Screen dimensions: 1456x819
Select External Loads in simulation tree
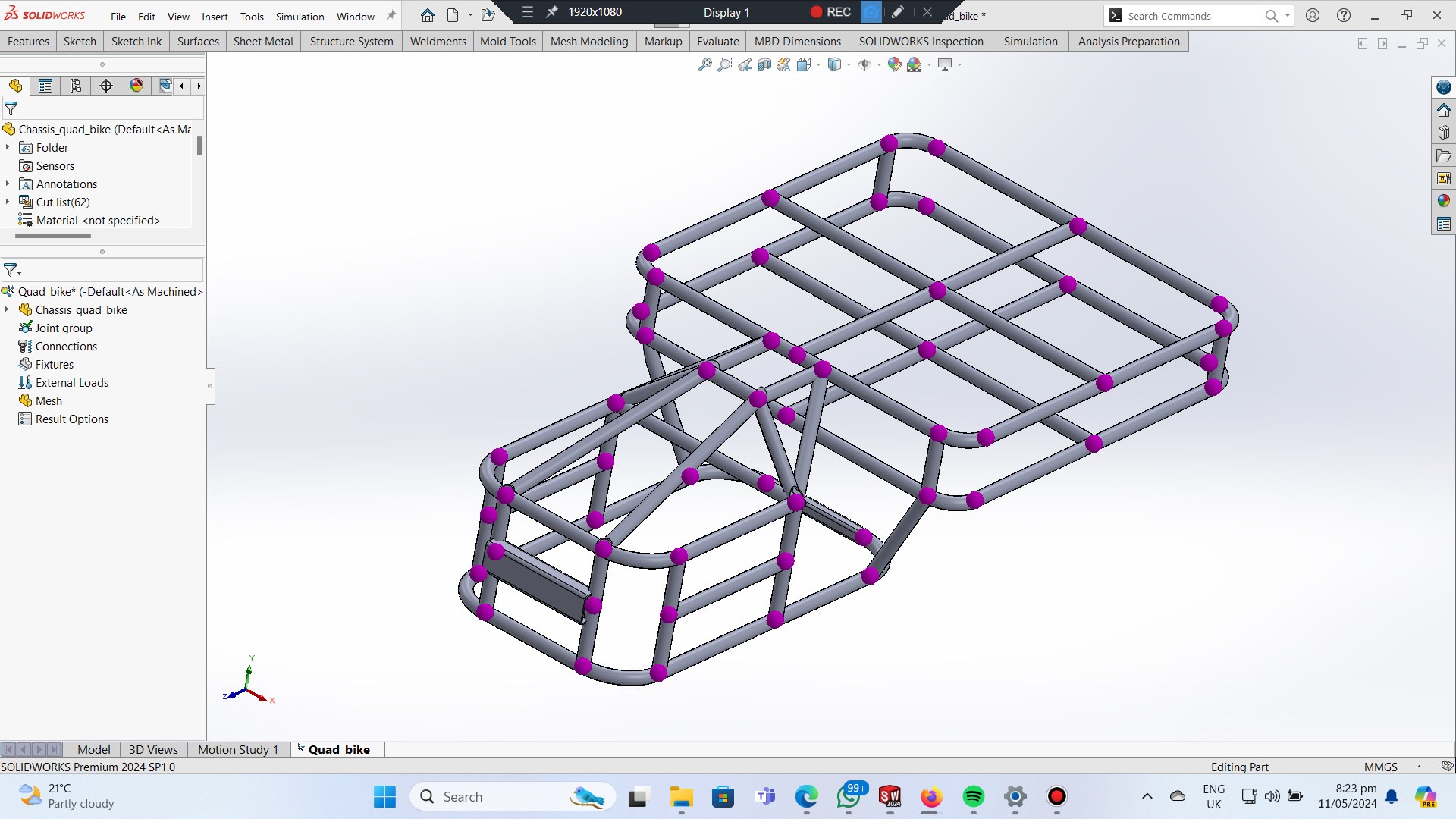(72, 383)
